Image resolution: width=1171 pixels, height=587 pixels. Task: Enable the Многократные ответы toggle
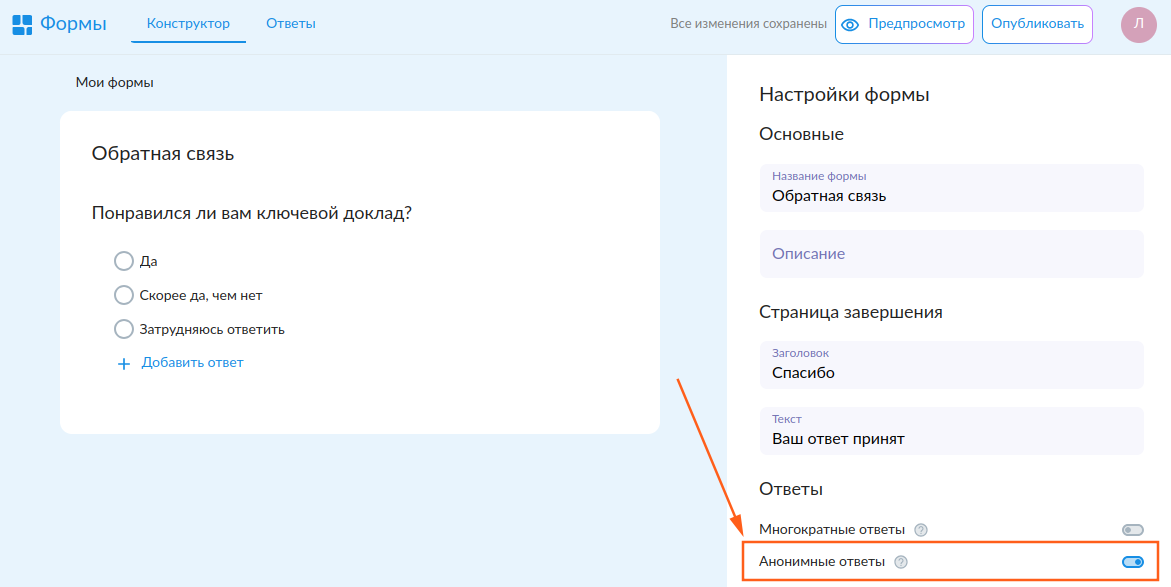[x=1132, y=530]
